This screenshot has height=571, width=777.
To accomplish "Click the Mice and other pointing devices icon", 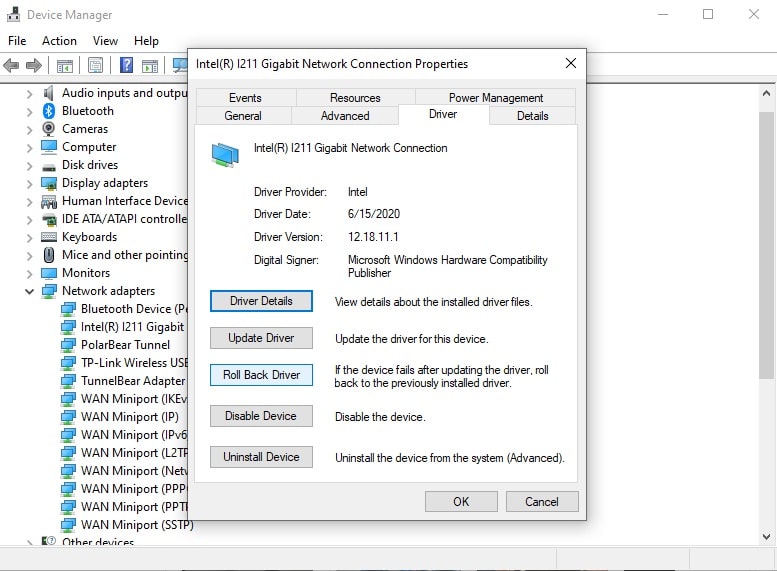I will (x=49, y=255).
